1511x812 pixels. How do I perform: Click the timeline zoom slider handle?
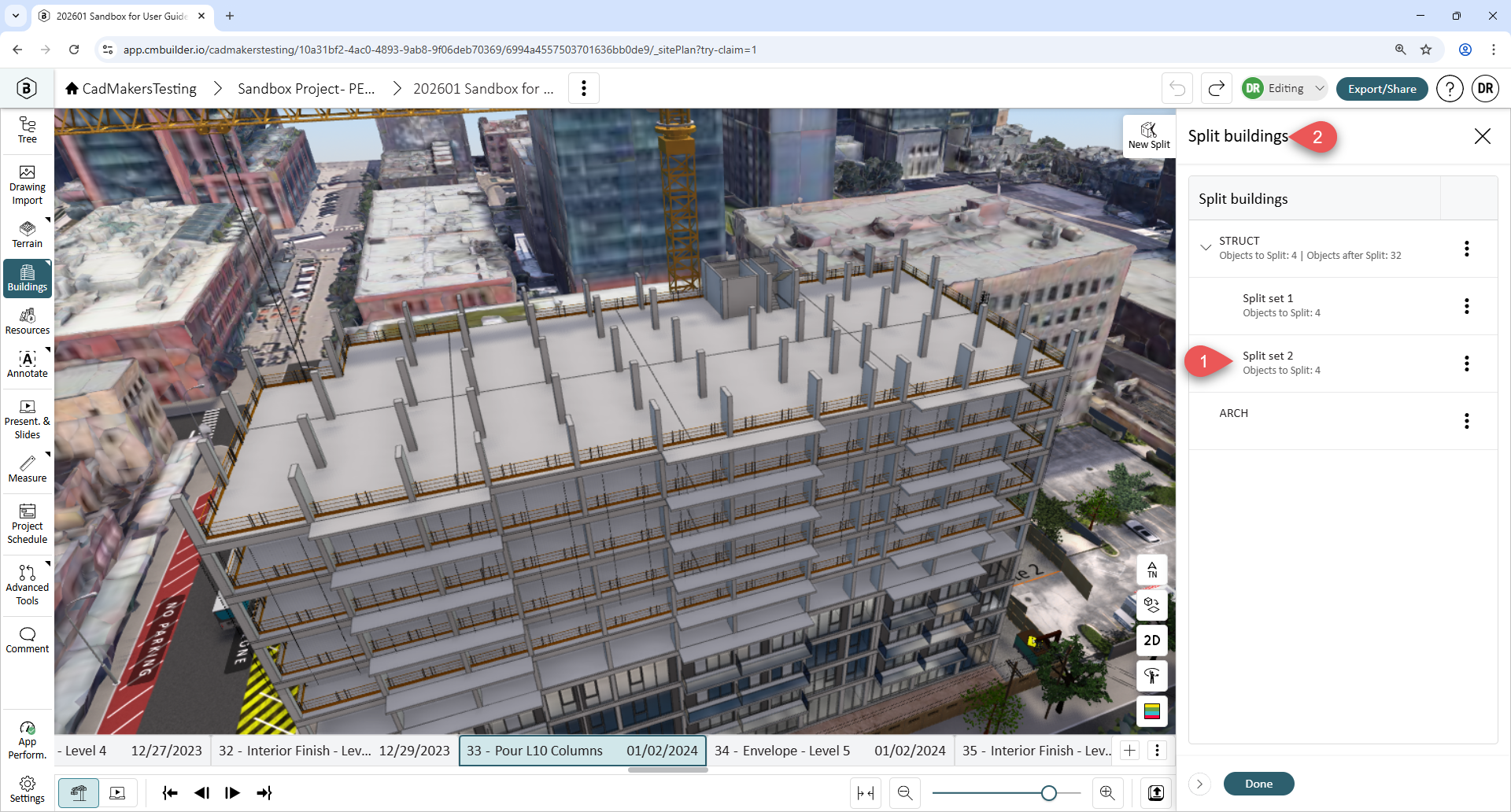1048,793
